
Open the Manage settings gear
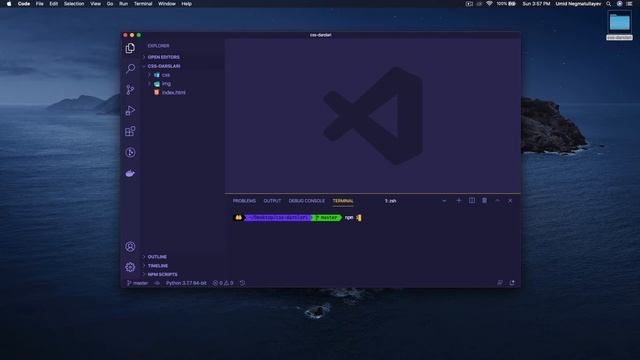click(130, 267)
